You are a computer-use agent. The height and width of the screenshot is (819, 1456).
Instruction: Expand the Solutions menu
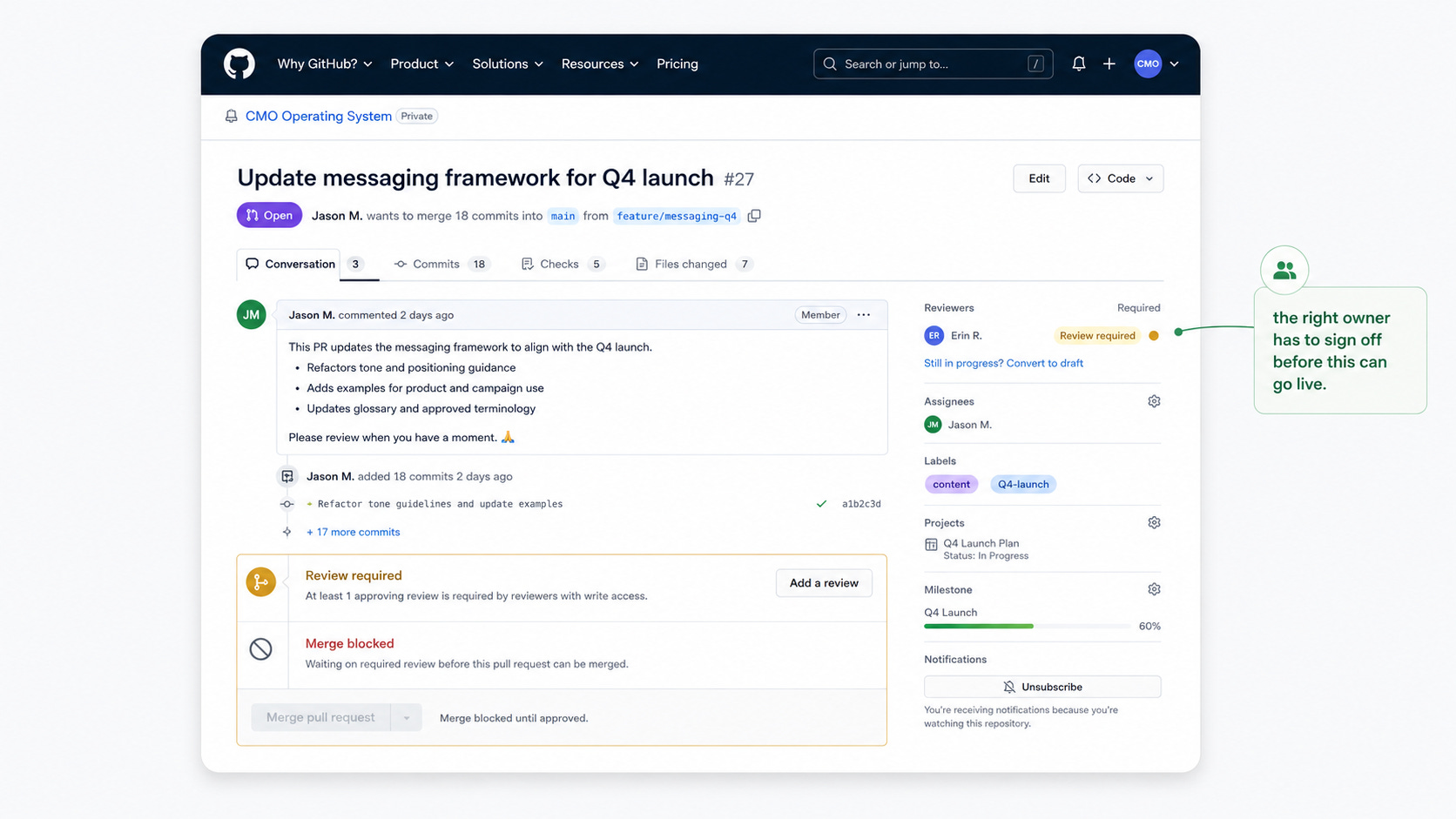click(x=508, y=64)
